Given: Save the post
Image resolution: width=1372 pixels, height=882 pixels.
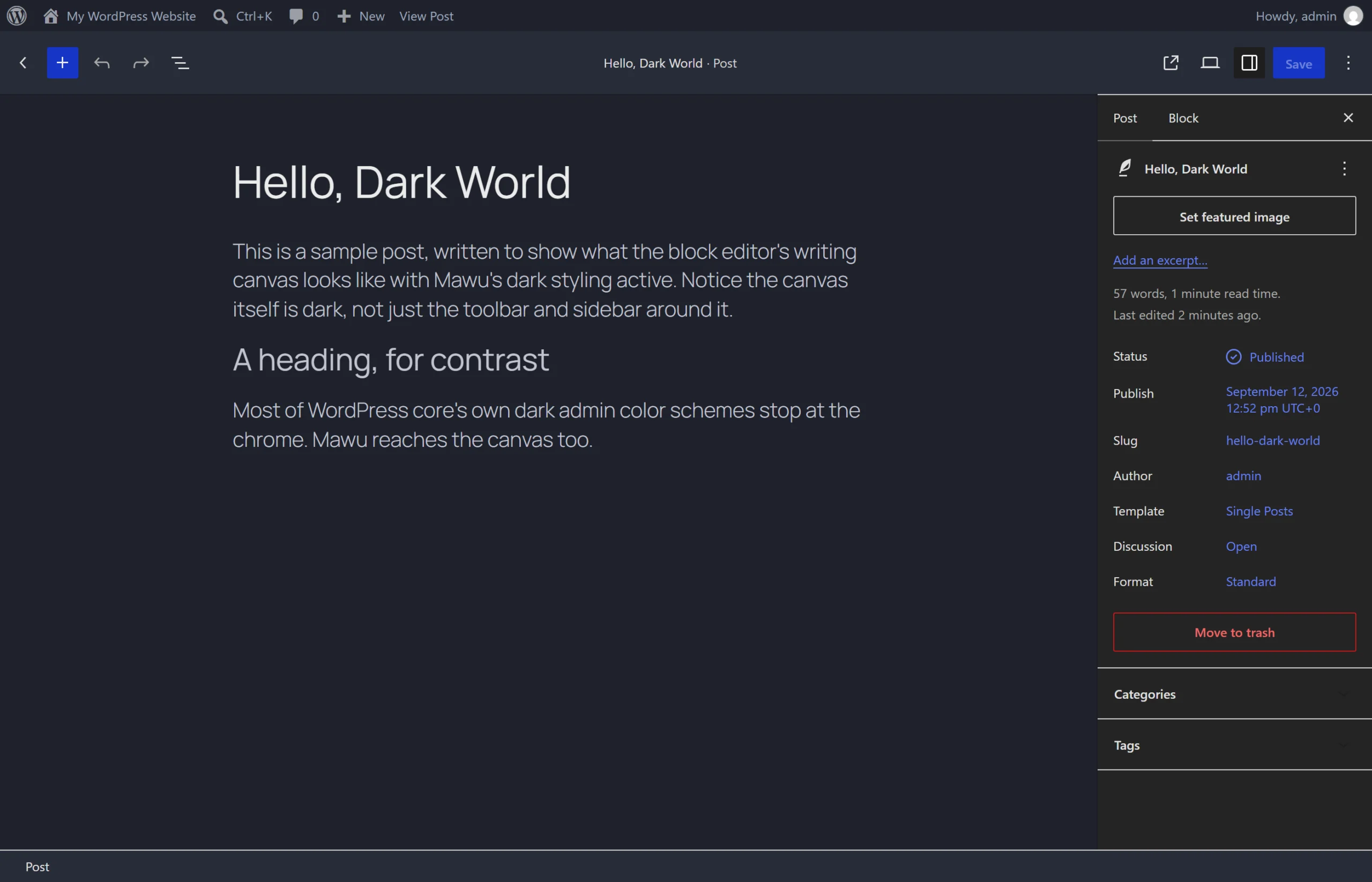Looking at the screenshot, I should click(1299, 63).
